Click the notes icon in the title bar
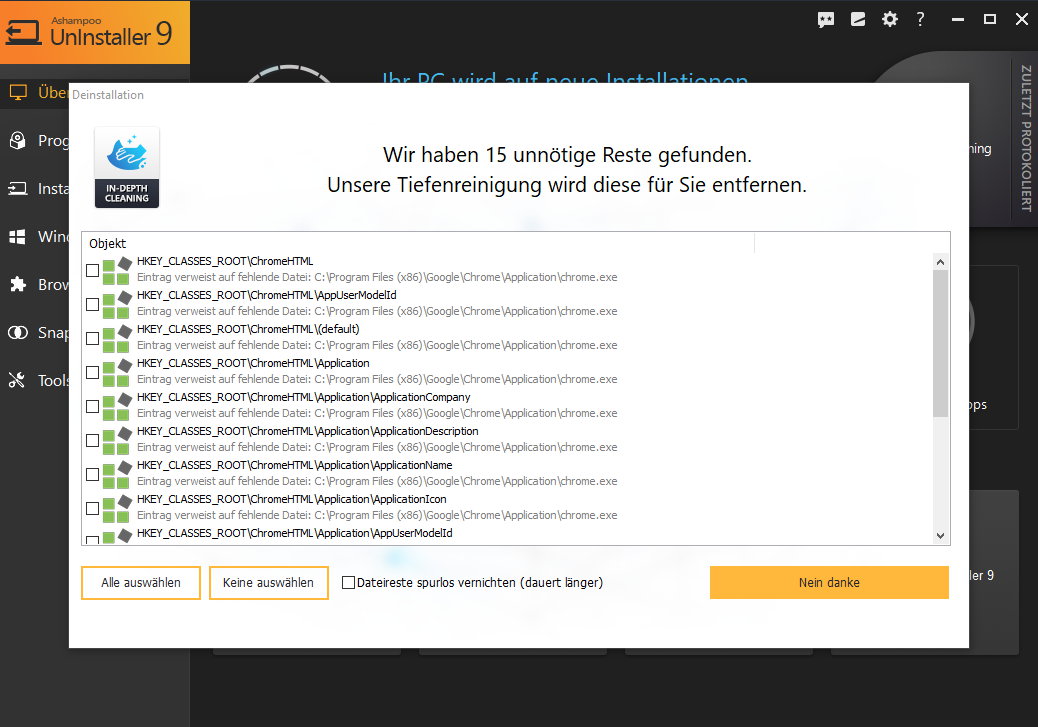 (857, 18)
